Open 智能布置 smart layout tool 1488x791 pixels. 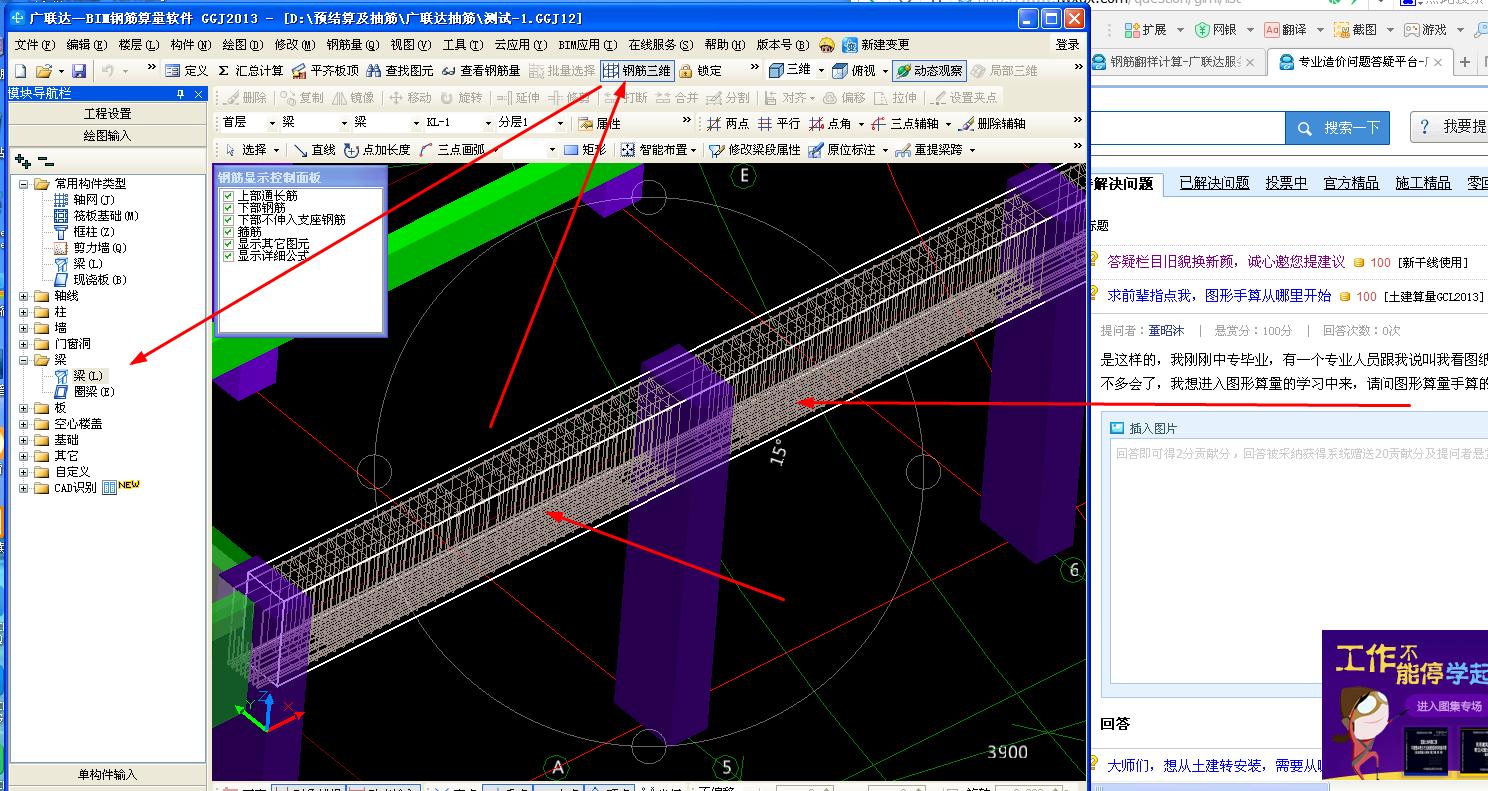pos(656,150)
